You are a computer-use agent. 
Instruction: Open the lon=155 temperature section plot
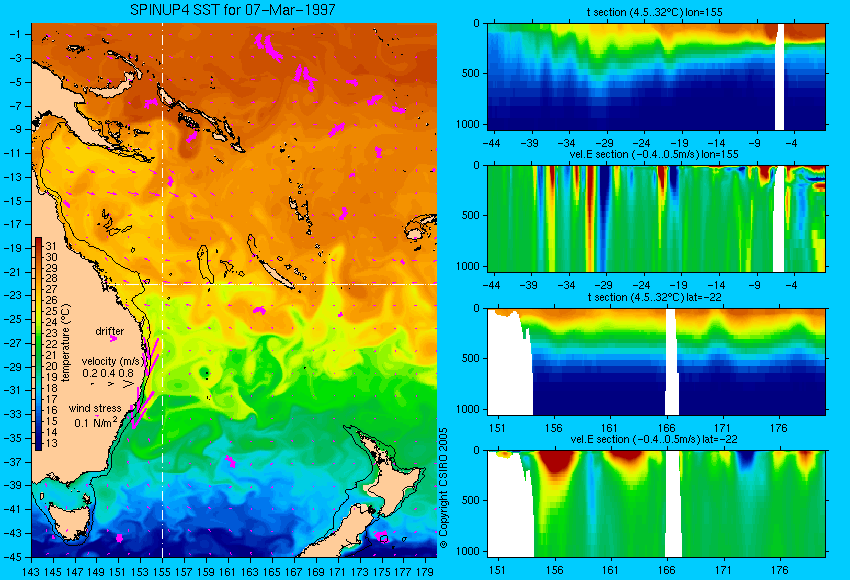click(656, 76)
